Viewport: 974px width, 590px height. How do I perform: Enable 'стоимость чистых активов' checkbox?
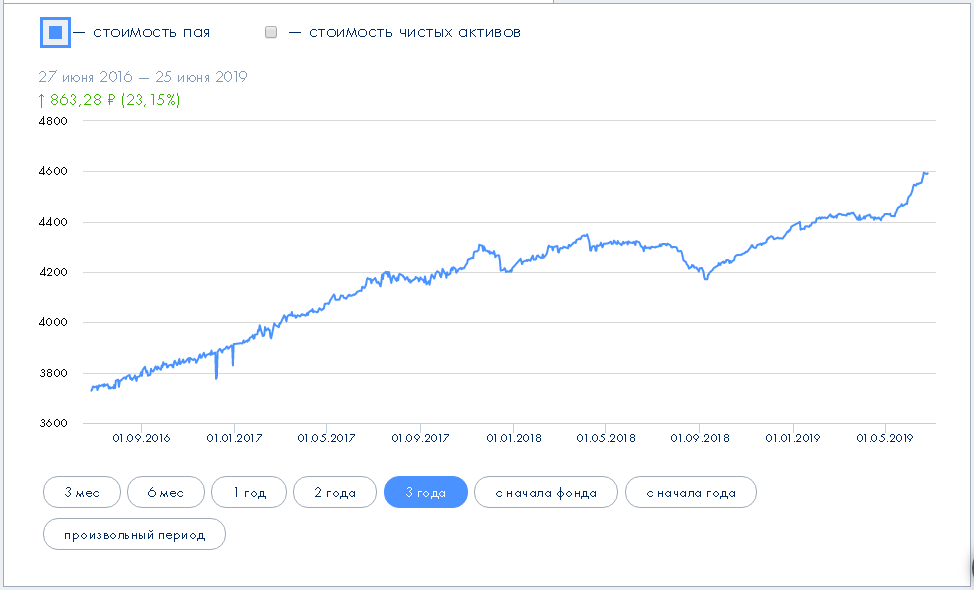point(271,32)
